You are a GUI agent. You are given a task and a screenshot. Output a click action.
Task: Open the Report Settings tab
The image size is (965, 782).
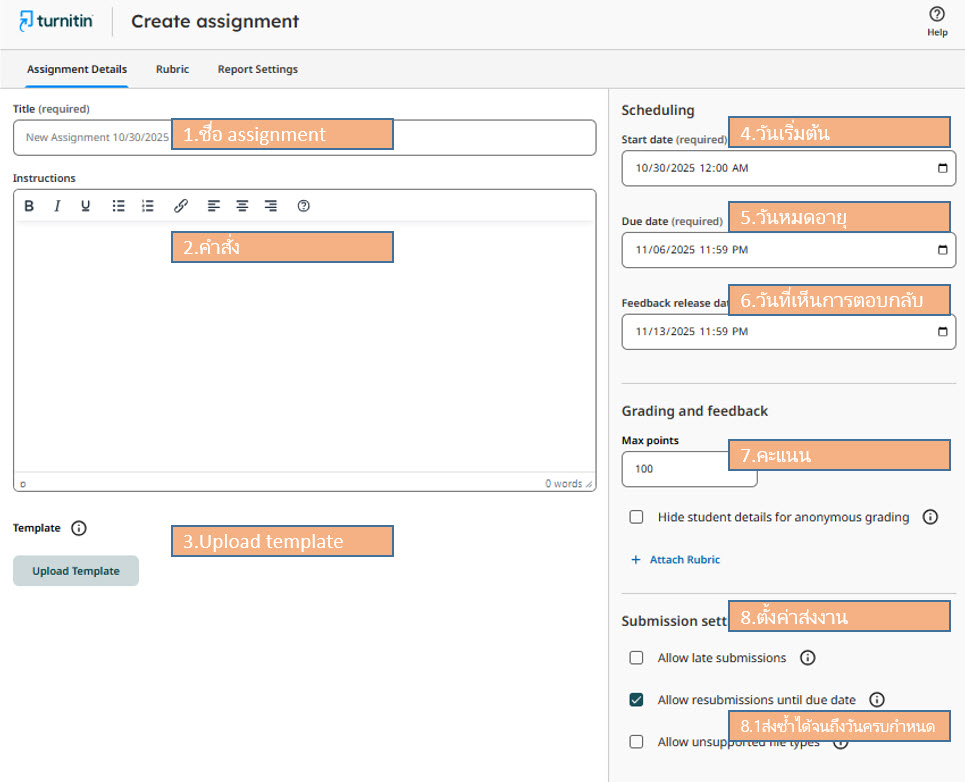257,69
